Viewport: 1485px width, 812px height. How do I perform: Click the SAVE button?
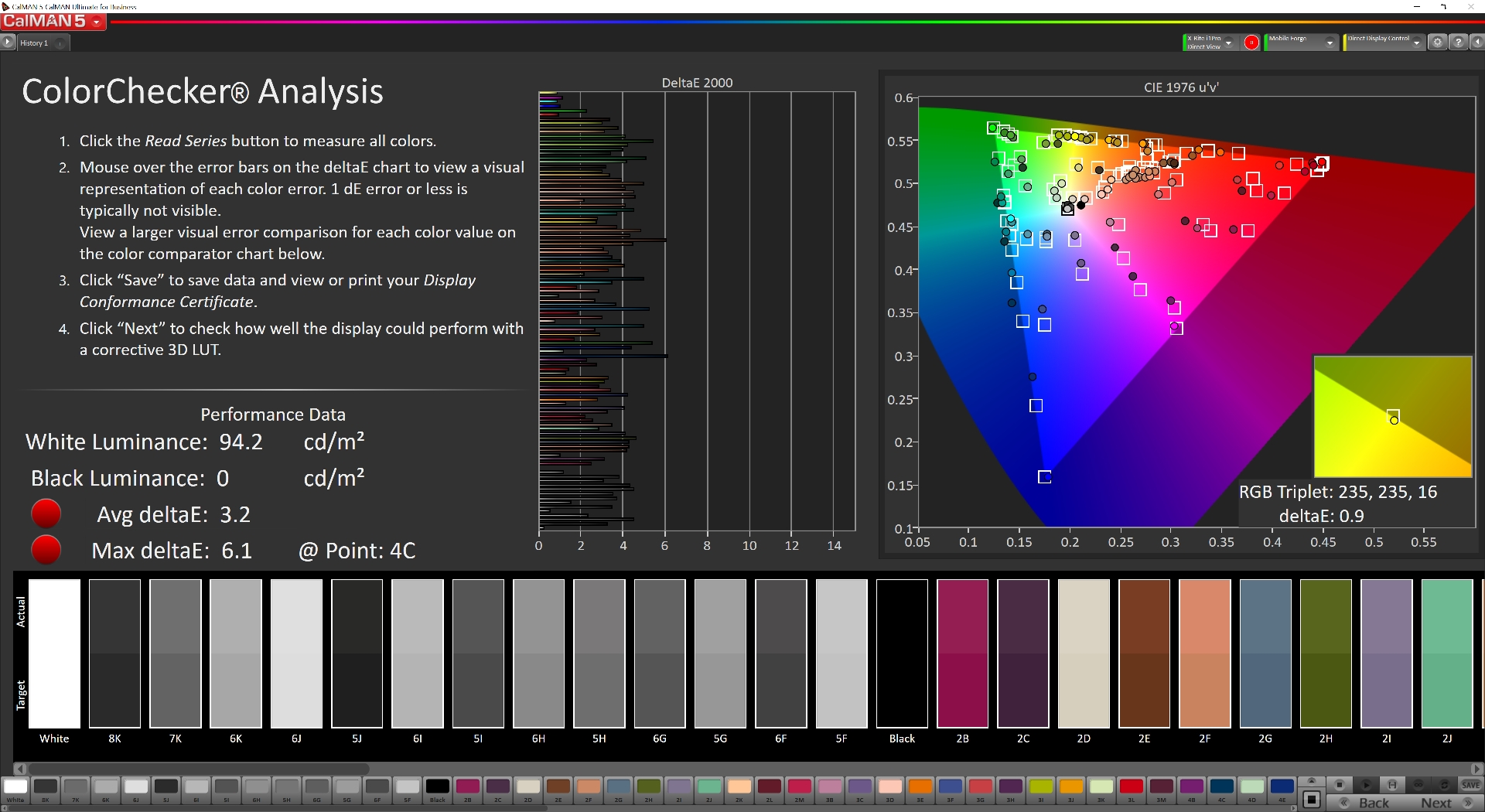coord(1470,785)
